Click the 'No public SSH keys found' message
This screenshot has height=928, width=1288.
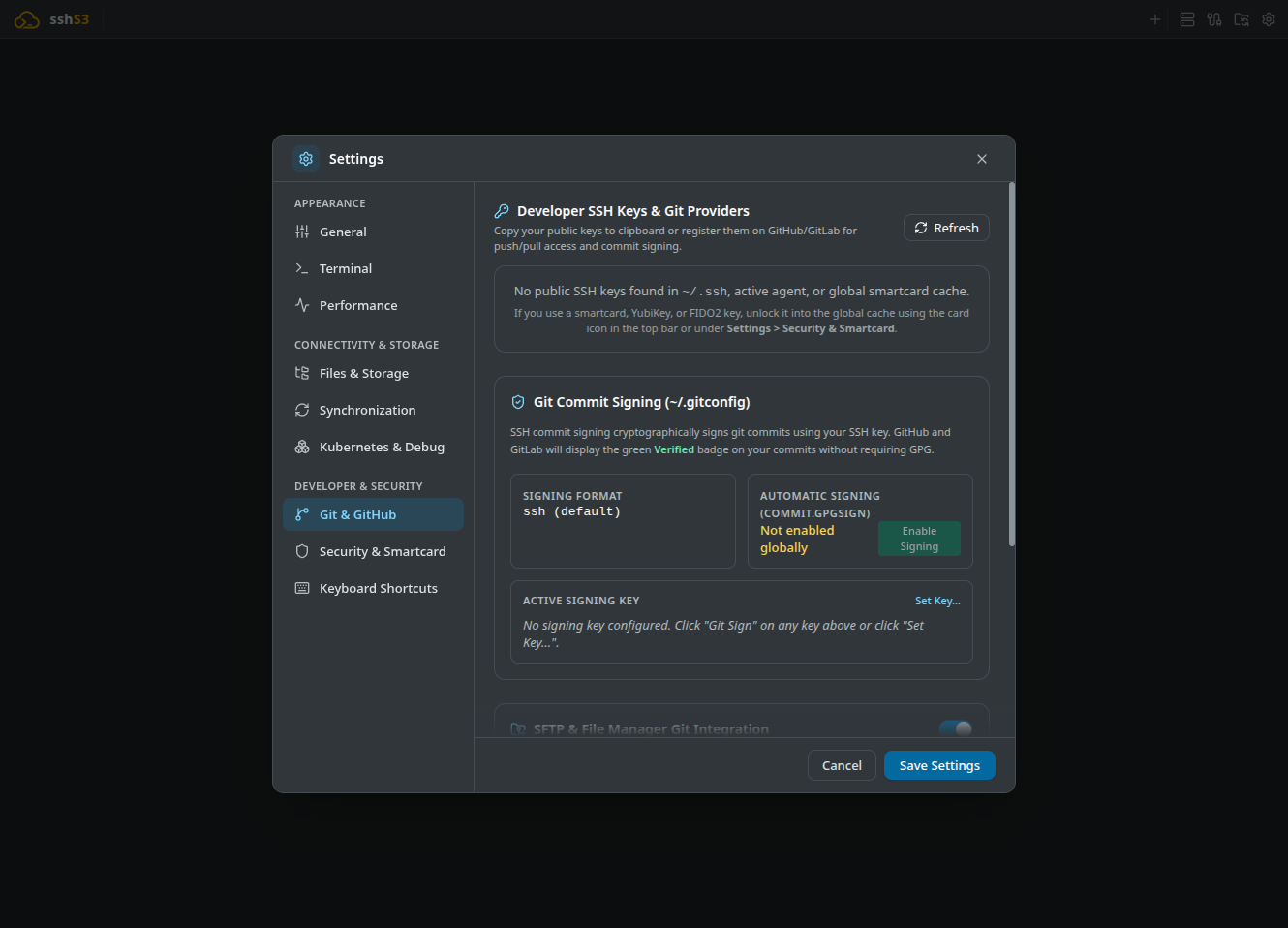click(742, 291)
